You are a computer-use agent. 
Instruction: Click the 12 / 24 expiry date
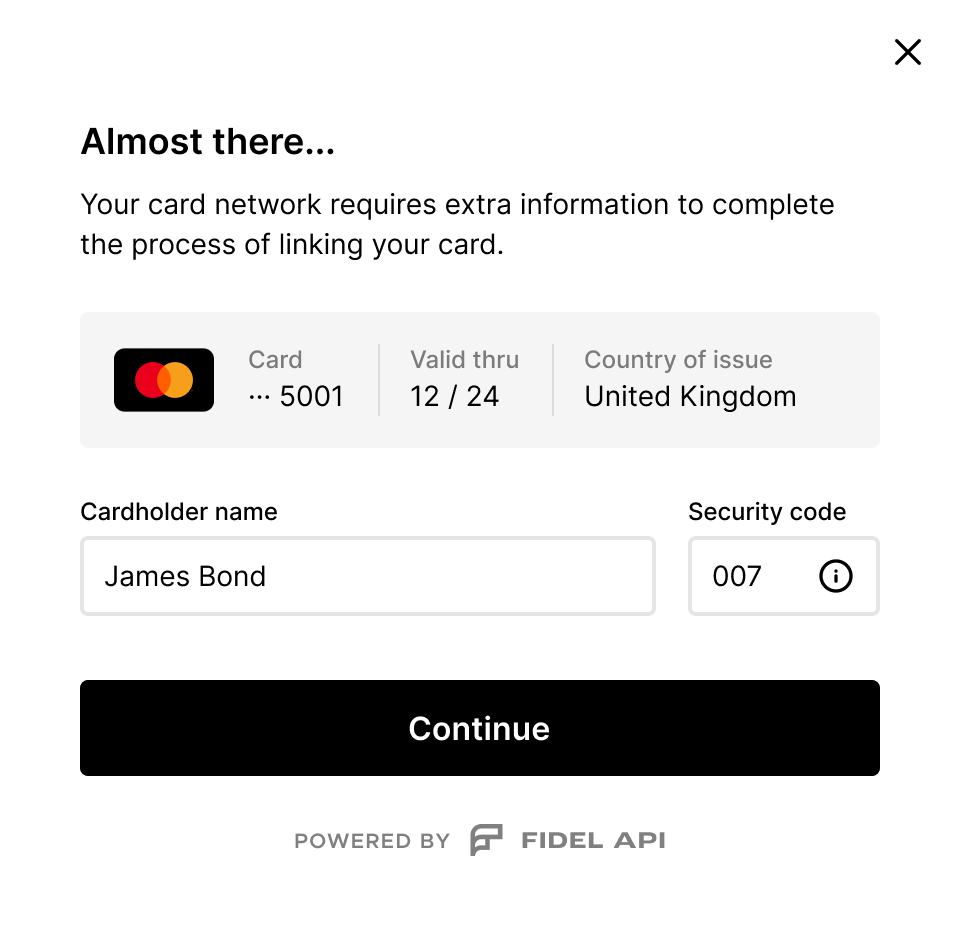pos(454,397)
